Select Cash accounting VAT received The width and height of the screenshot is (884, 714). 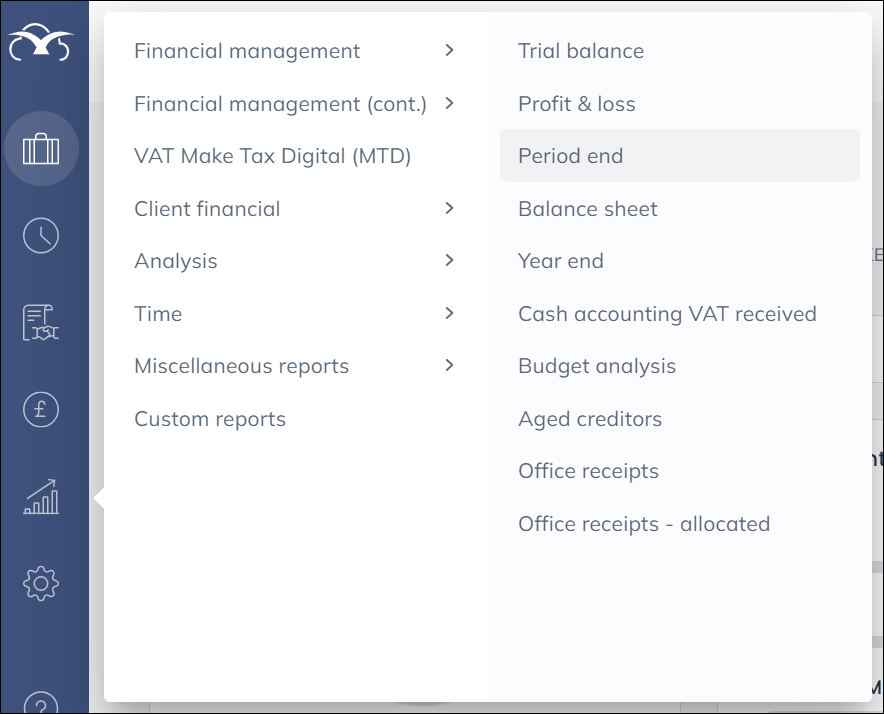[667, 314]
